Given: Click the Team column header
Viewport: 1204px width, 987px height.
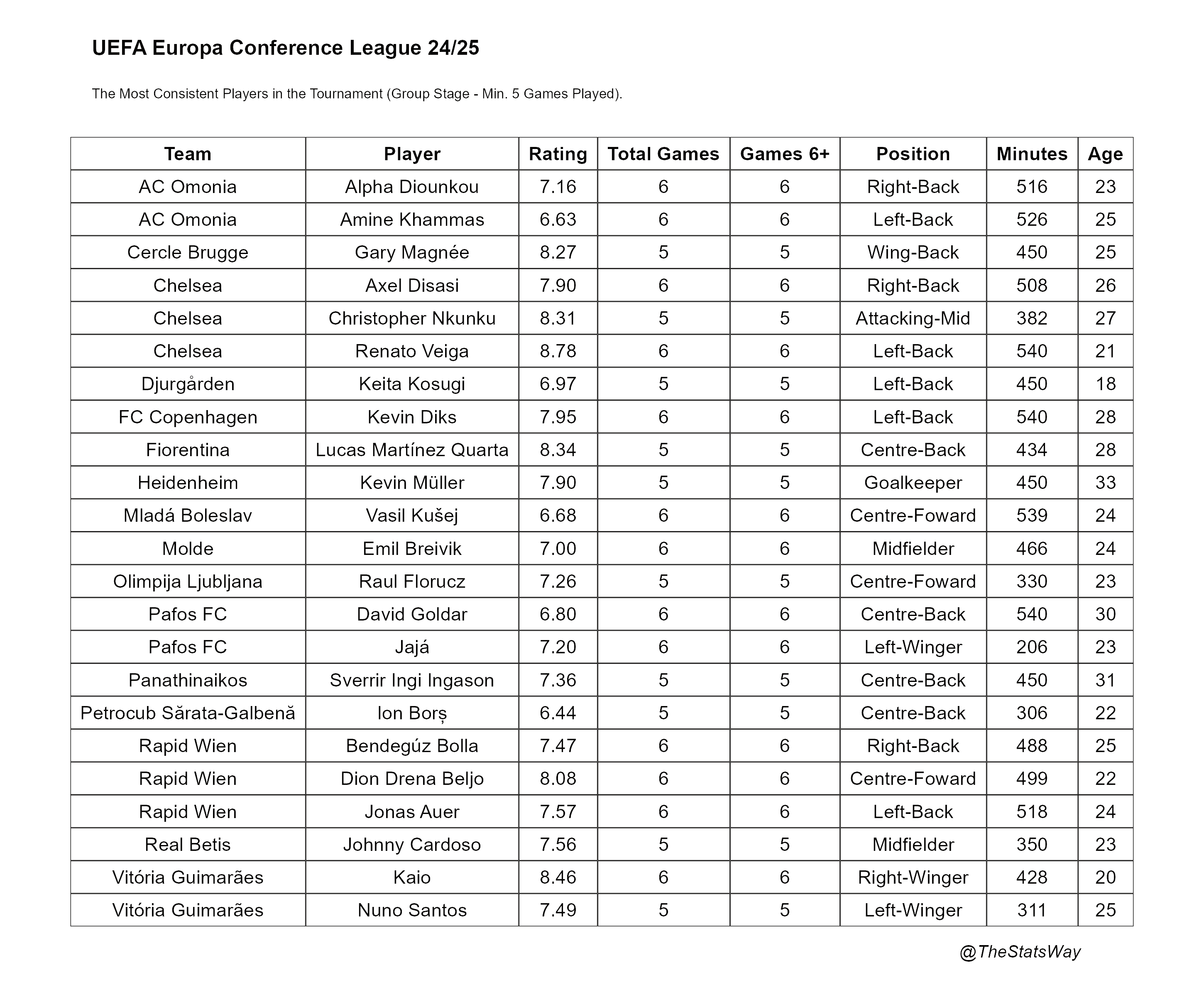Looking at the screenshot, I should pyautogui.click(x=188, y=154).
